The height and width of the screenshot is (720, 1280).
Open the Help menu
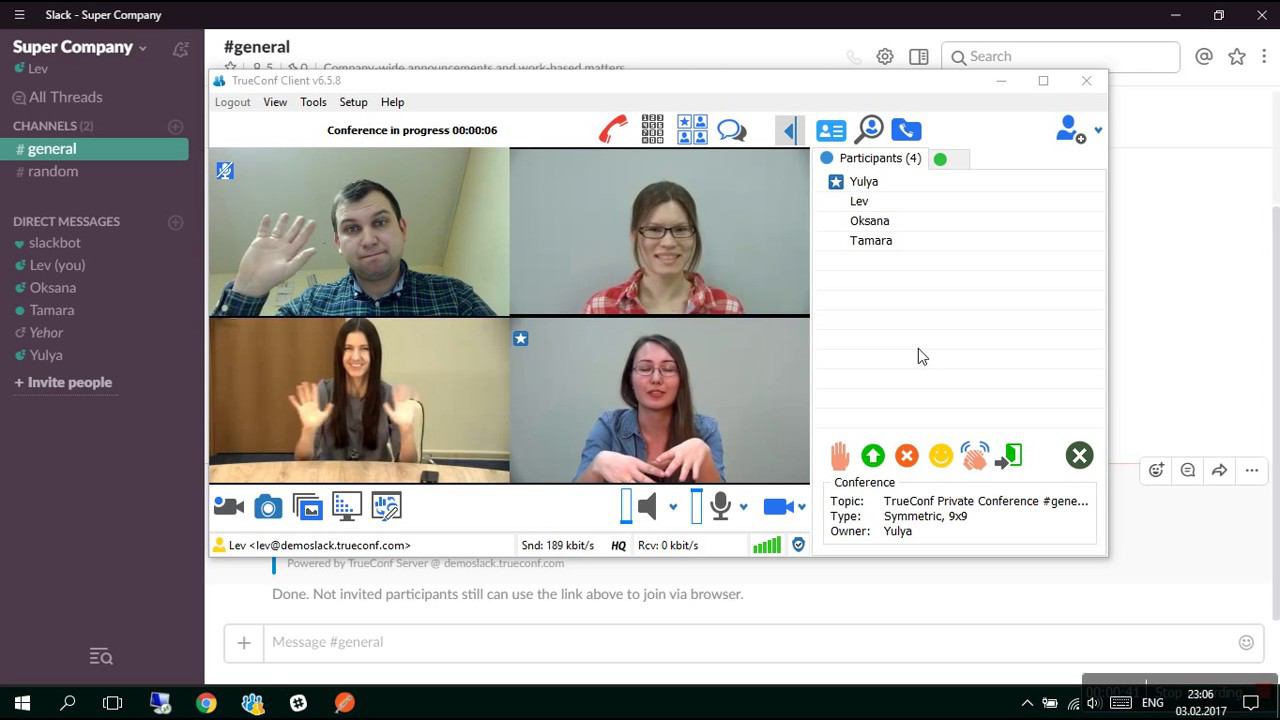(x=392, y=102)
